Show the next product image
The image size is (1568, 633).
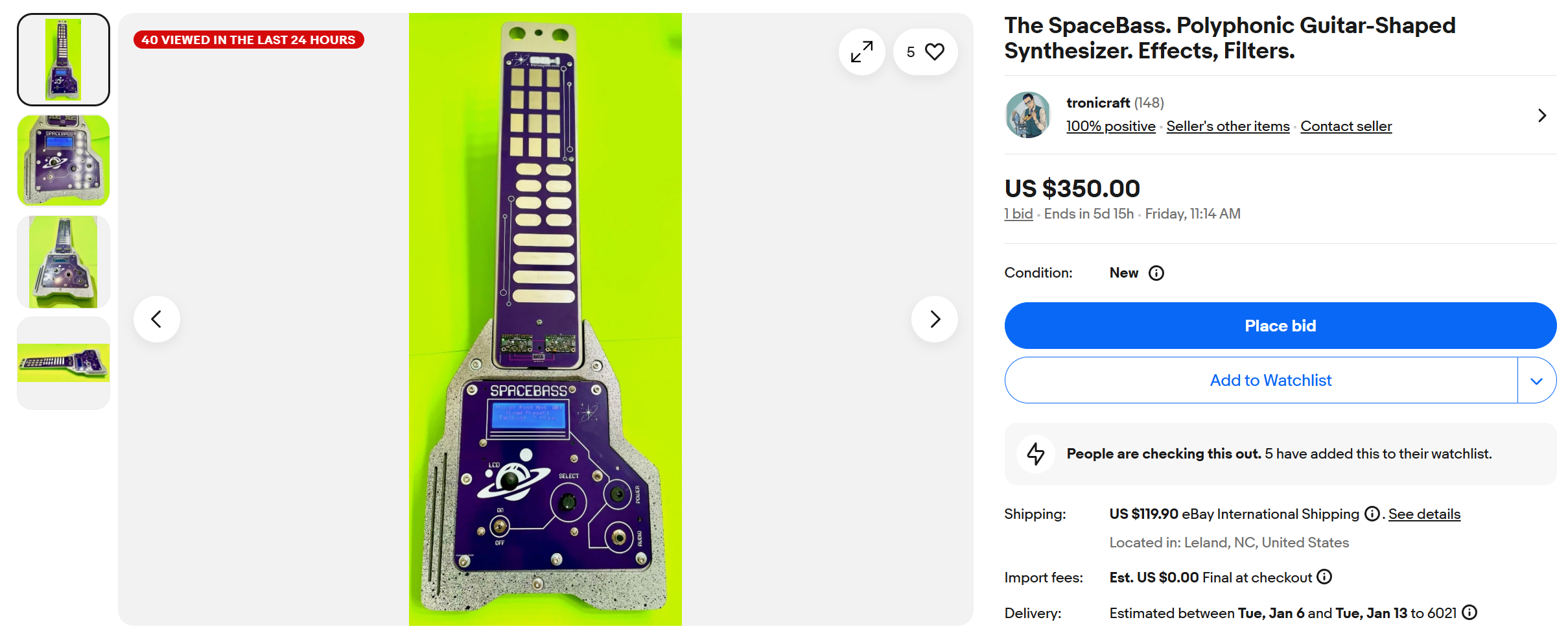click(x=934, y=319)
